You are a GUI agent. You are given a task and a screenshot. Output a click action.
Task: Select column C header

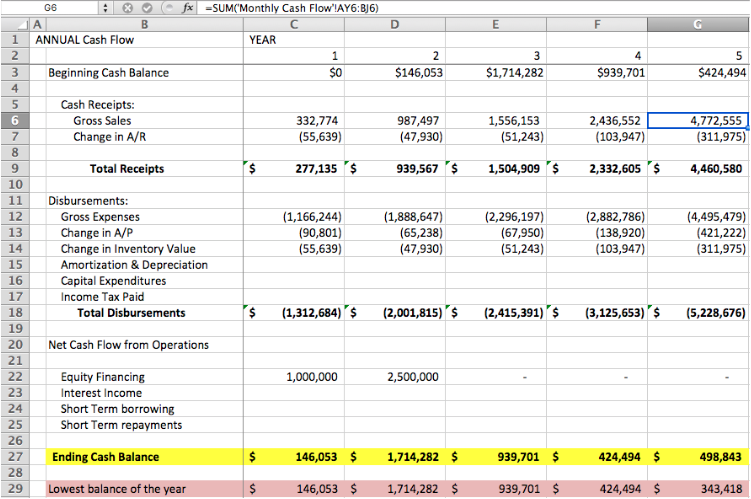point(294,24)
